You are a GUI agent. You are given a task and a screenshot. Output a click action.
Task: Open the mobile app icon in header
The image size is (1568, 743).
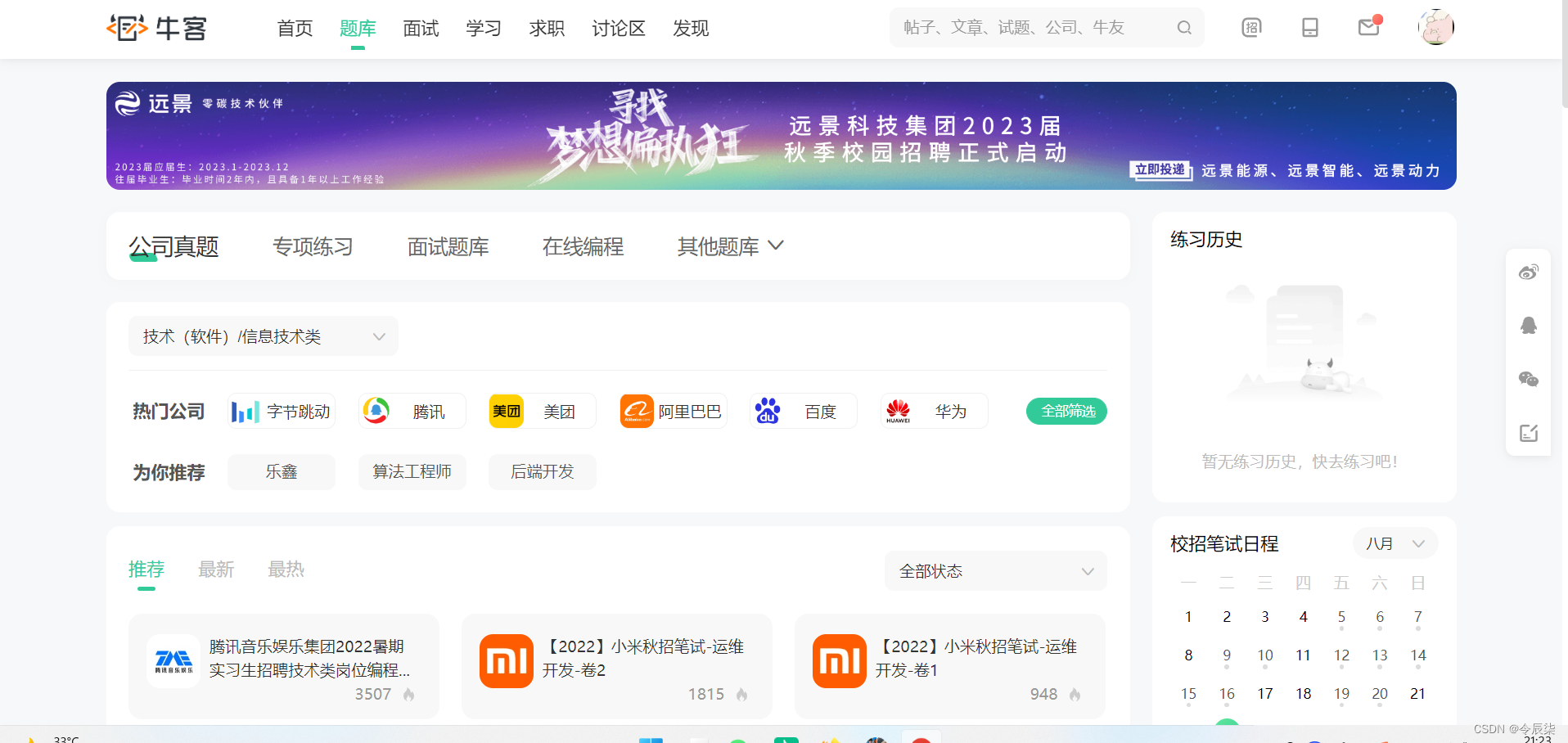tap(1310, 28)
